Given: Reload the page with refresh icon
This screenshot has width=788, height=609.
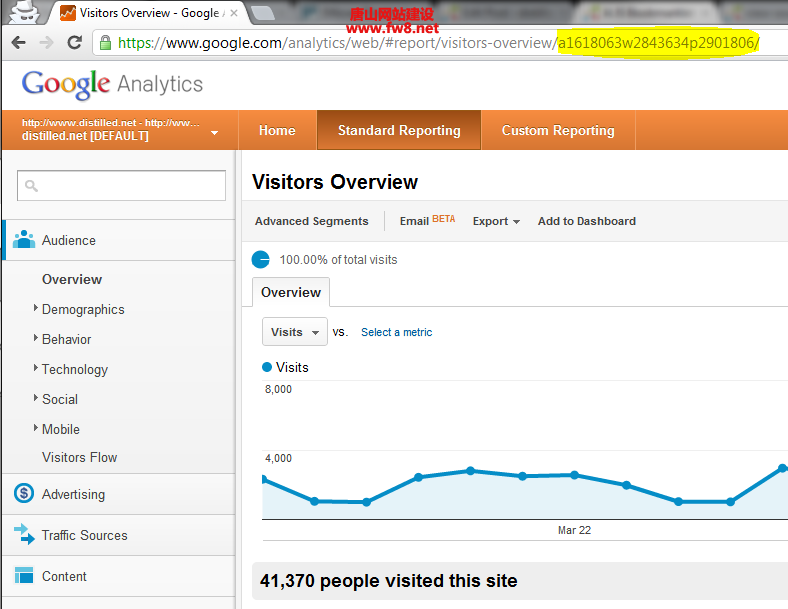Looking at the screenshot, I should (x=74, y=43).
